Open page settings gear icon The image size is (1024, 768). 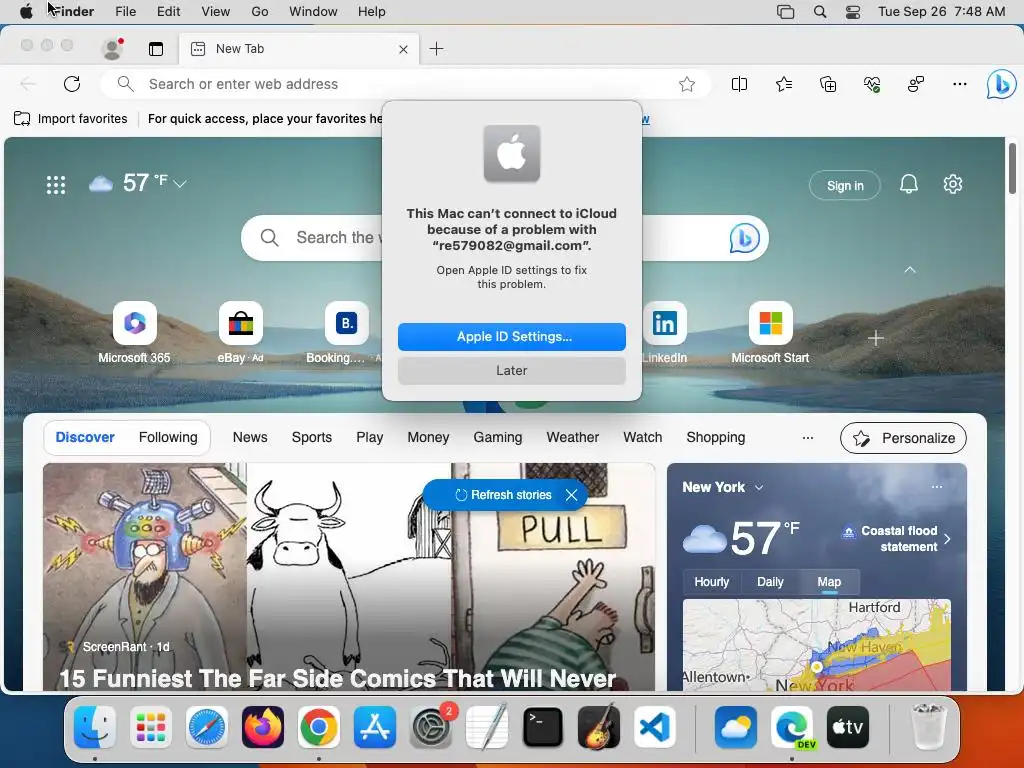click(x=953, y=184)
